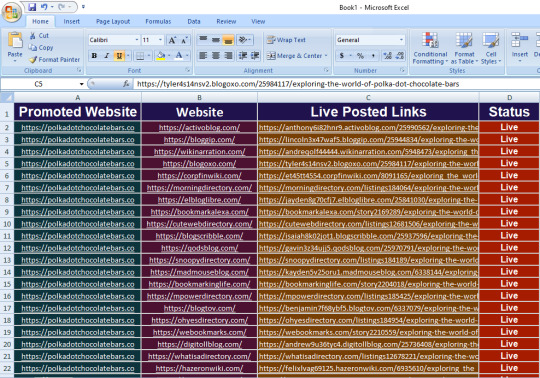
Task: Open the Office Button menu
Action: pyautogui.click(x=12, y=12)
